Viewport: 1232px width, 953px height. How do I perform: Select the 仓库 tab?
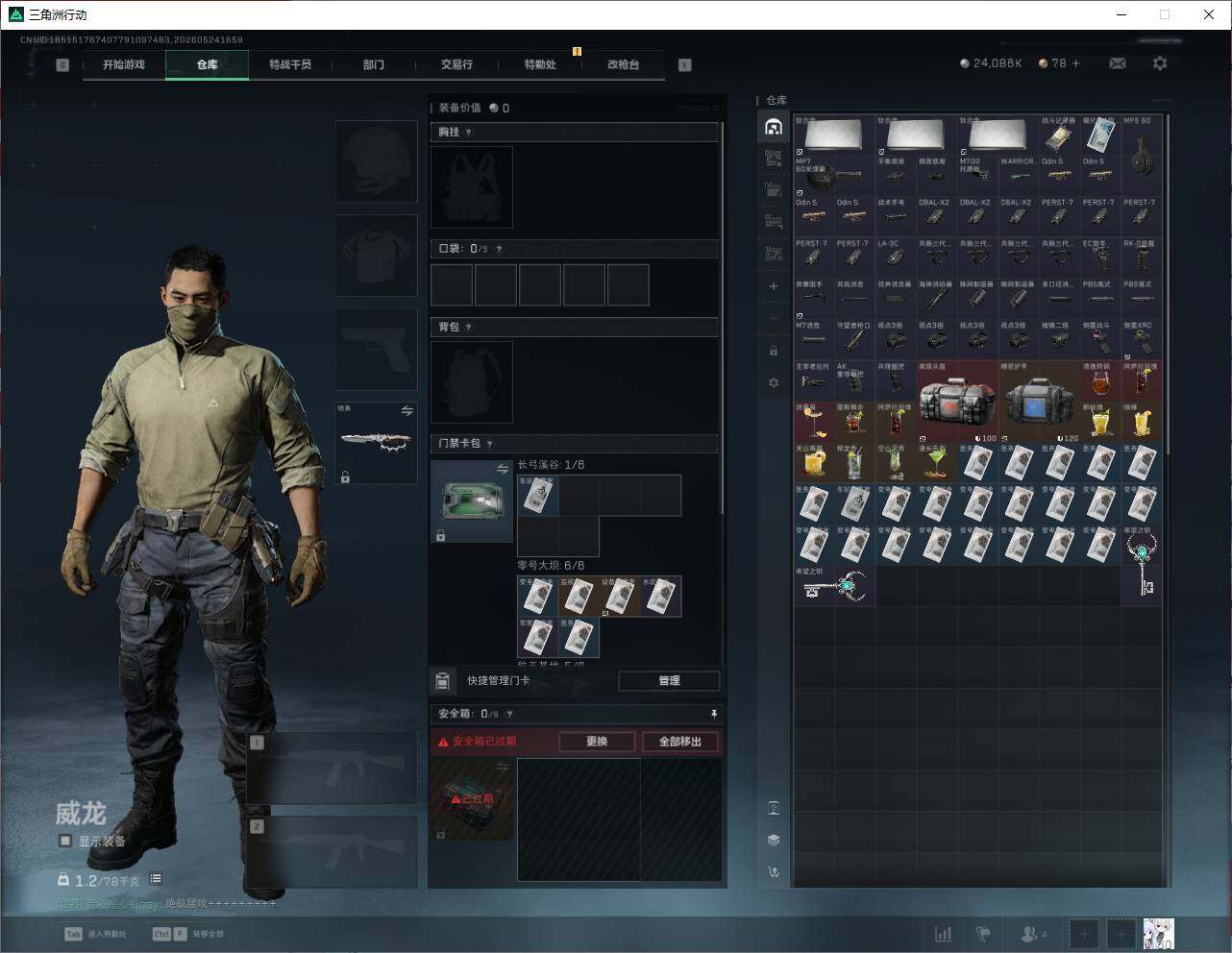208,64
